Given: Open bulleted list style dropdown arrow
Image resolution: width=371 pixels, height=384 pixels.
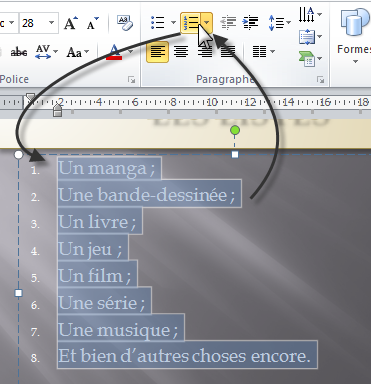Looking at the screenshot, I should pos(173,23).
